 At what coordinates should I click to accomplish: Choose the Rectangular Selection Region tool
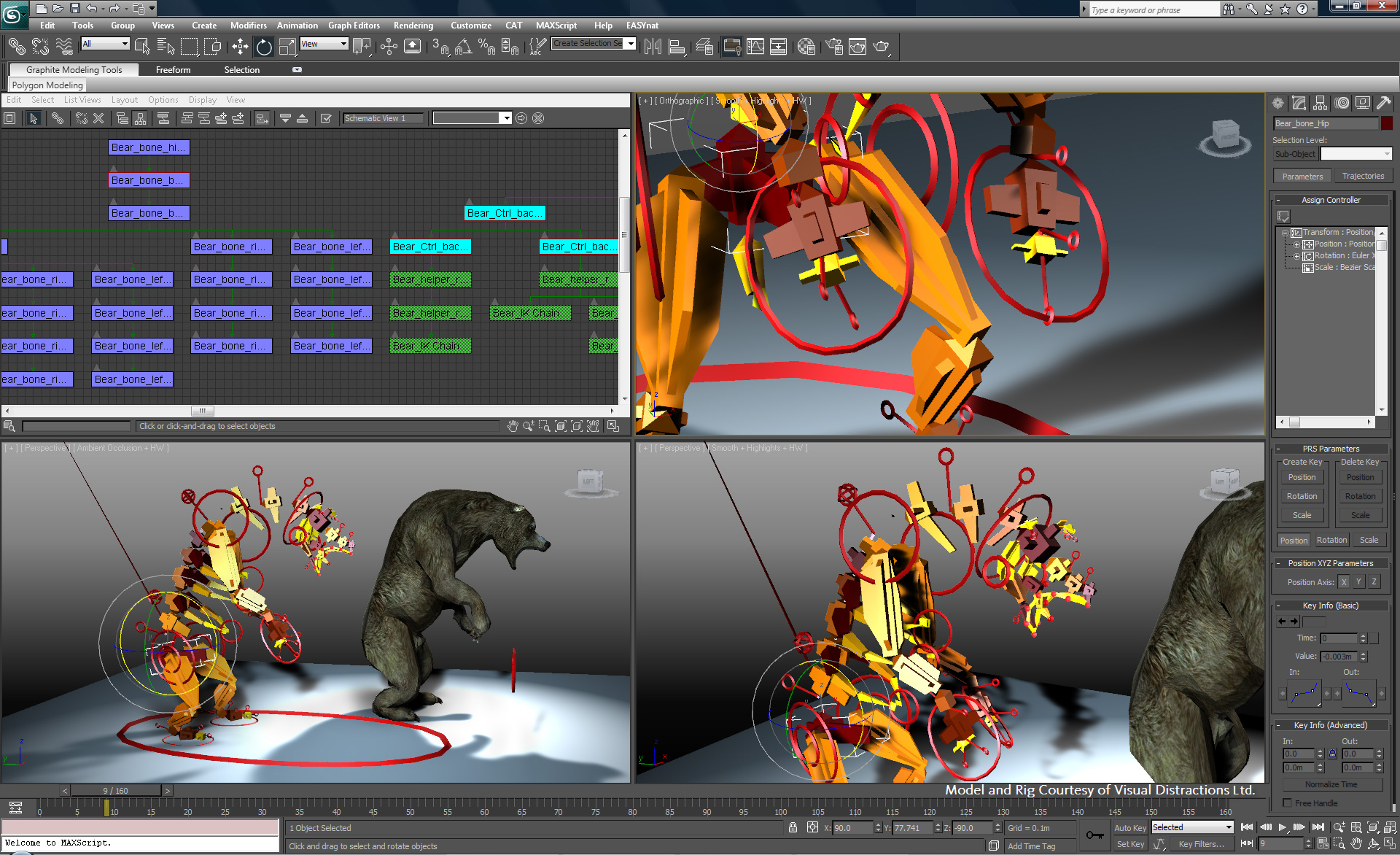tap(190, 47)
